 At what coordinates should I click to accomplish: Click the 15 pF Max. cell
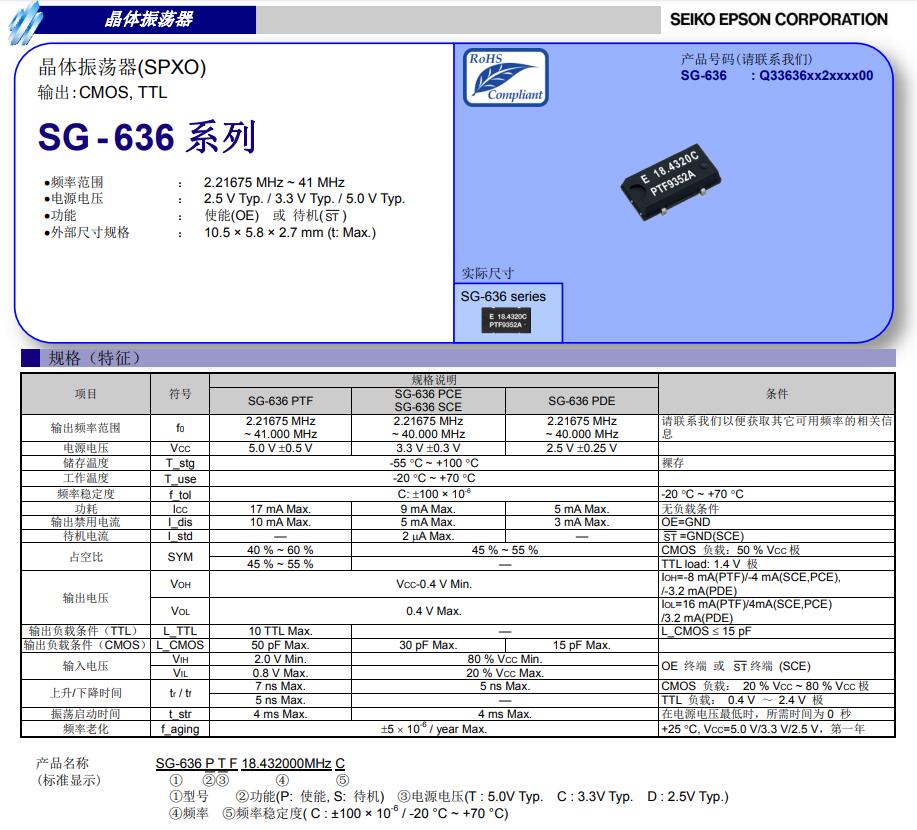tap(582, 645)
